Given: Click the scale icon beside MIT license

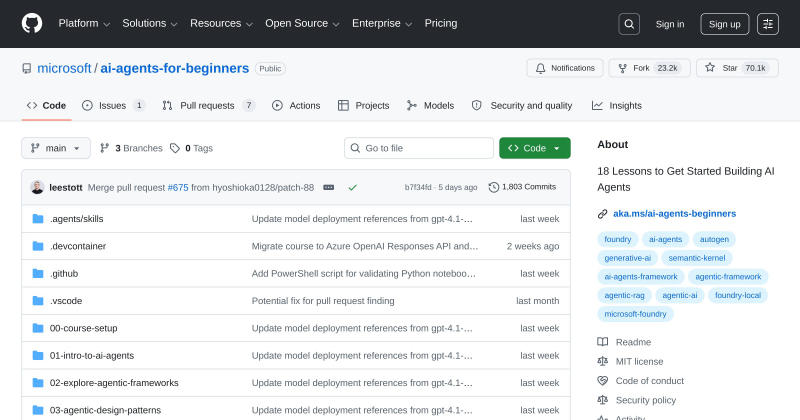Looking at the screenshot, I should (x=603, y=361).
